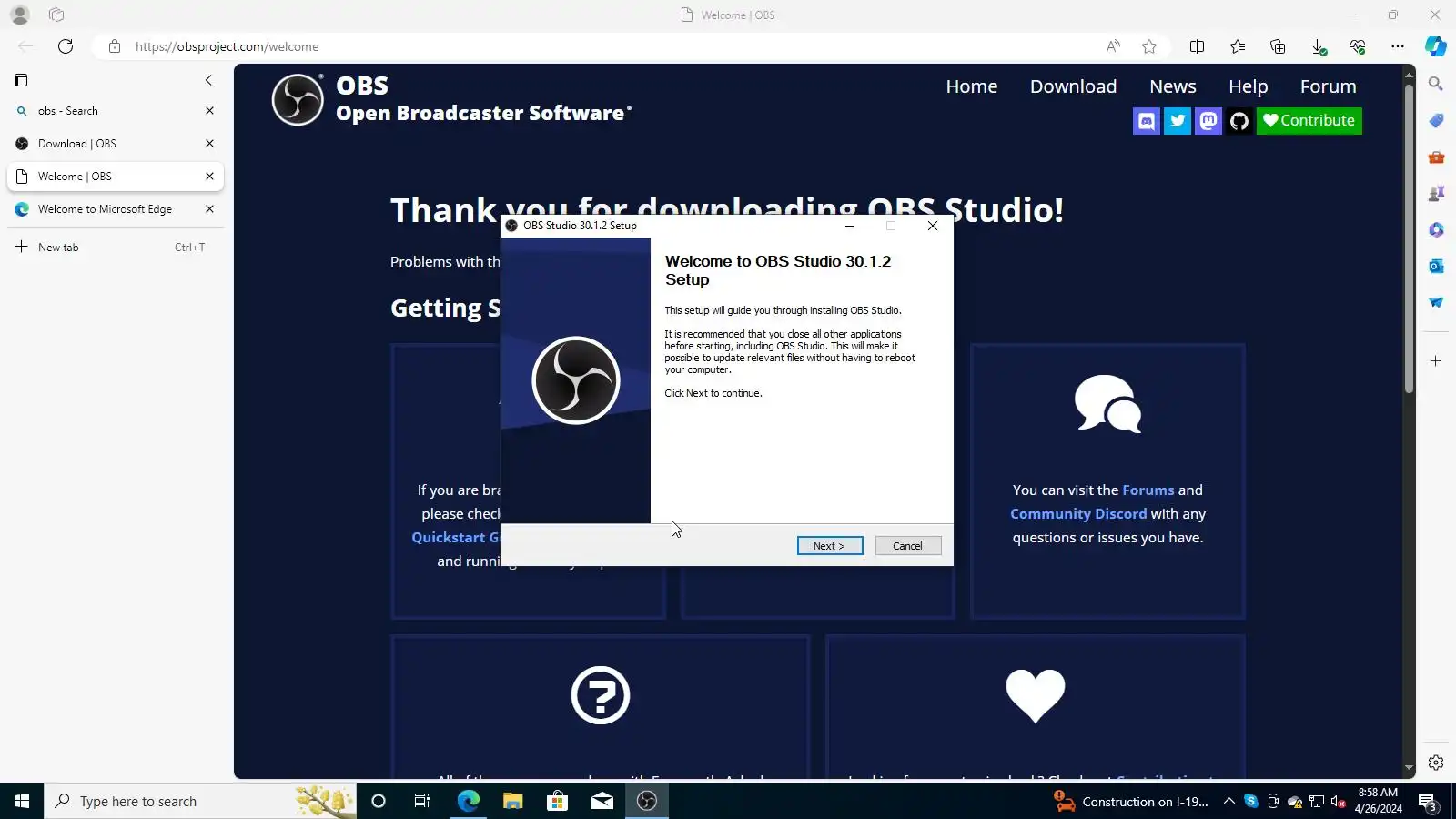Click the green Contribute button

tap(1309, 121)
